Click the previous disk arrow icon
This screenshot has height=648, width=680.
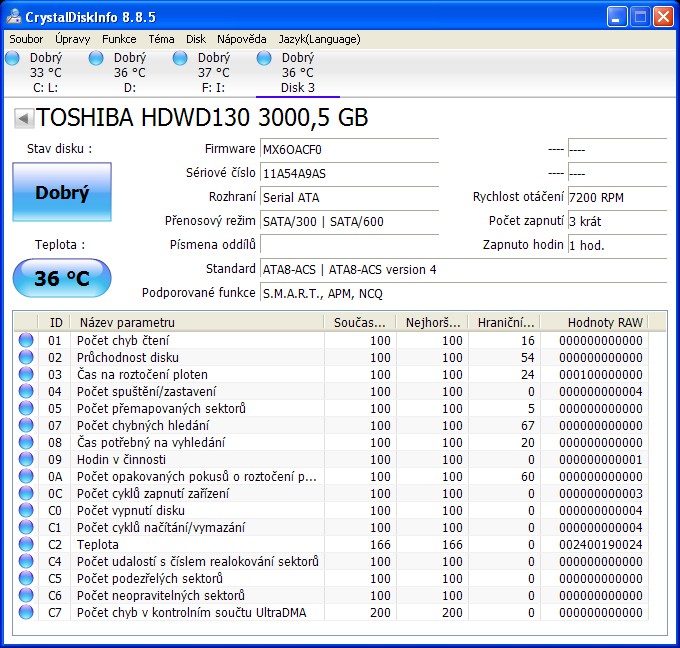(23, 119)
